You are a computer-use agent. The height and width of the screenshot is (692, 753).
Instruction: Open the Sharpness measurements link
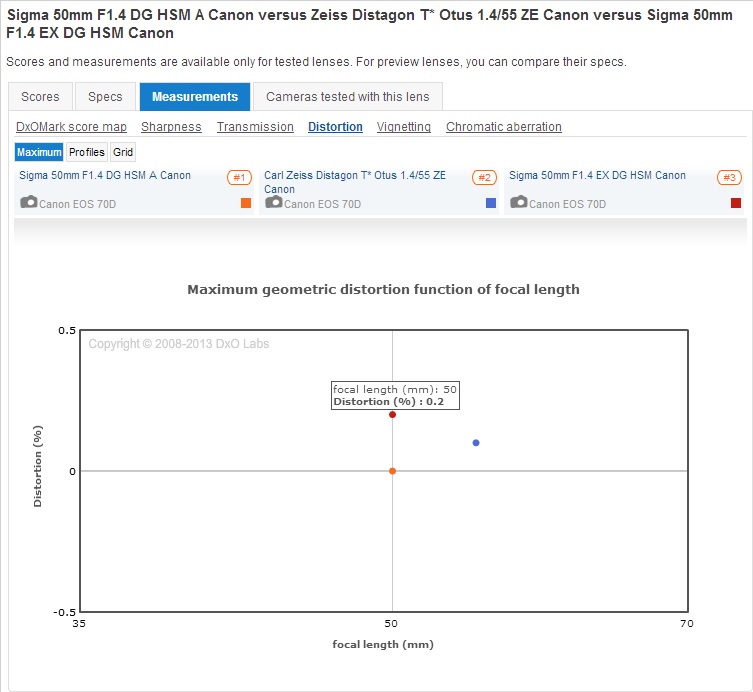point(171,127)
